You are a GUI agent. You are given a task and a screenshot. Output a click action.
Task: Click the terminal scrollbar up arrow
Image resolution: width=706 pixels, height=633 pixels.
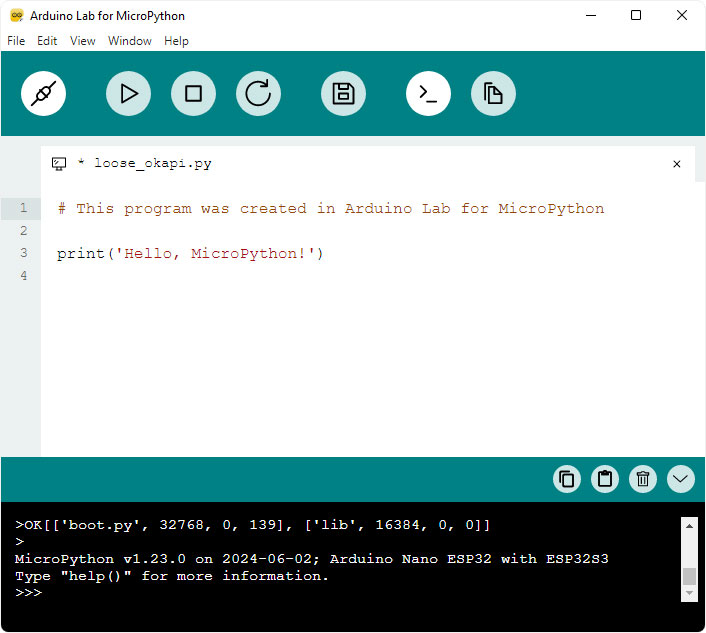[689, 525]
